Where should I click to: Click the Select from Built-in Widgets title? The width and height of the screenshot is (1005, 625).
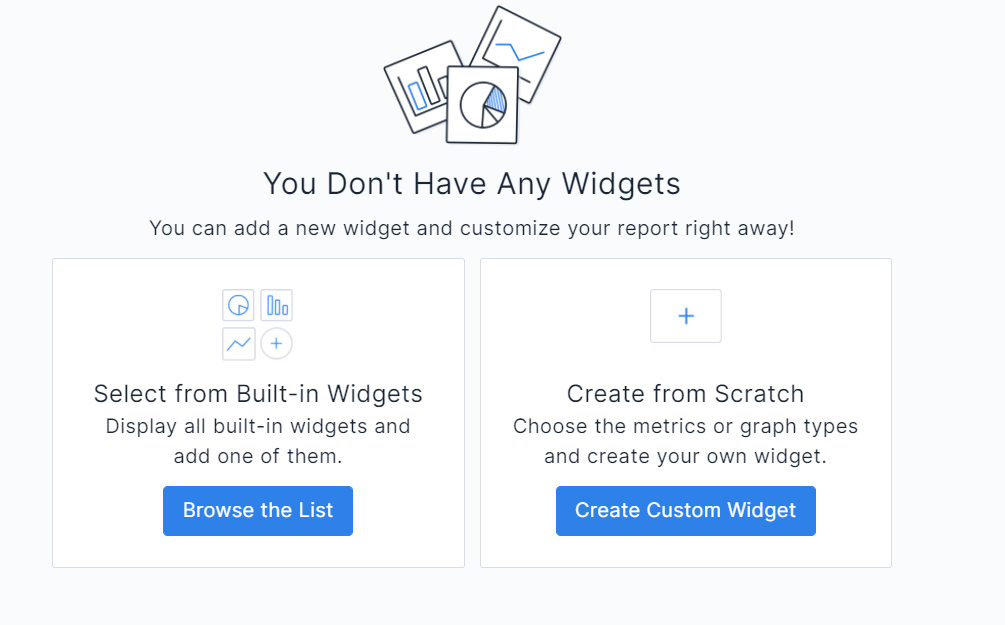257,394
